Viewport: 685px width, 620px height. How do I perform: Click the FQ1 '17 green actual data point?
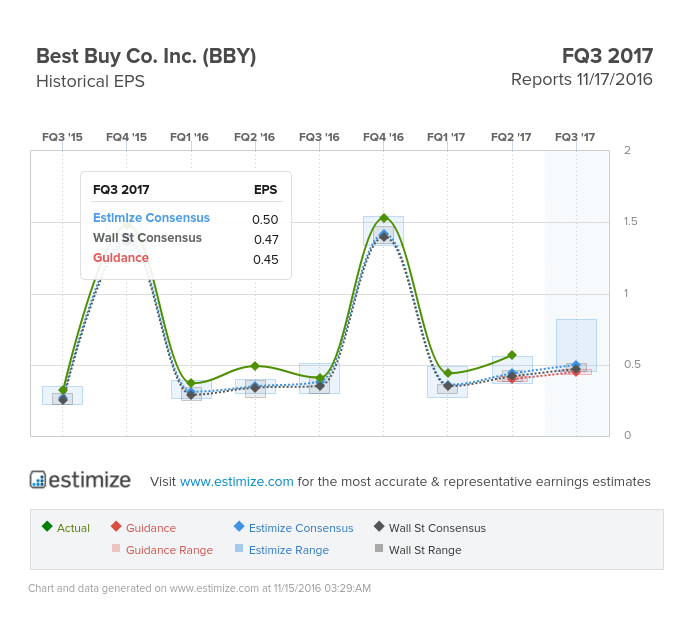448,373
